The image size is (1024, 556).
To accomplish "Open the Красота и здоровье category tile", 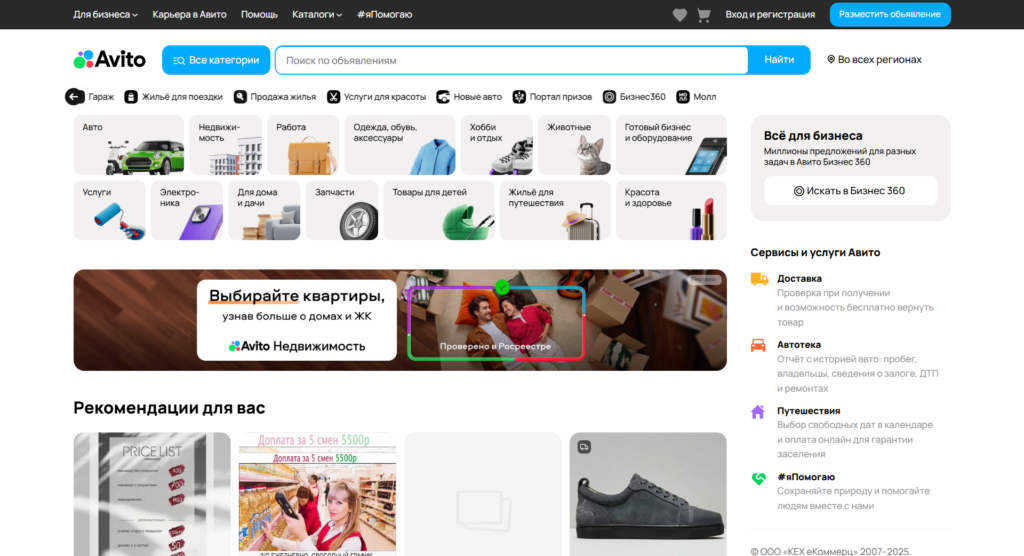I will tap(671, 210).
